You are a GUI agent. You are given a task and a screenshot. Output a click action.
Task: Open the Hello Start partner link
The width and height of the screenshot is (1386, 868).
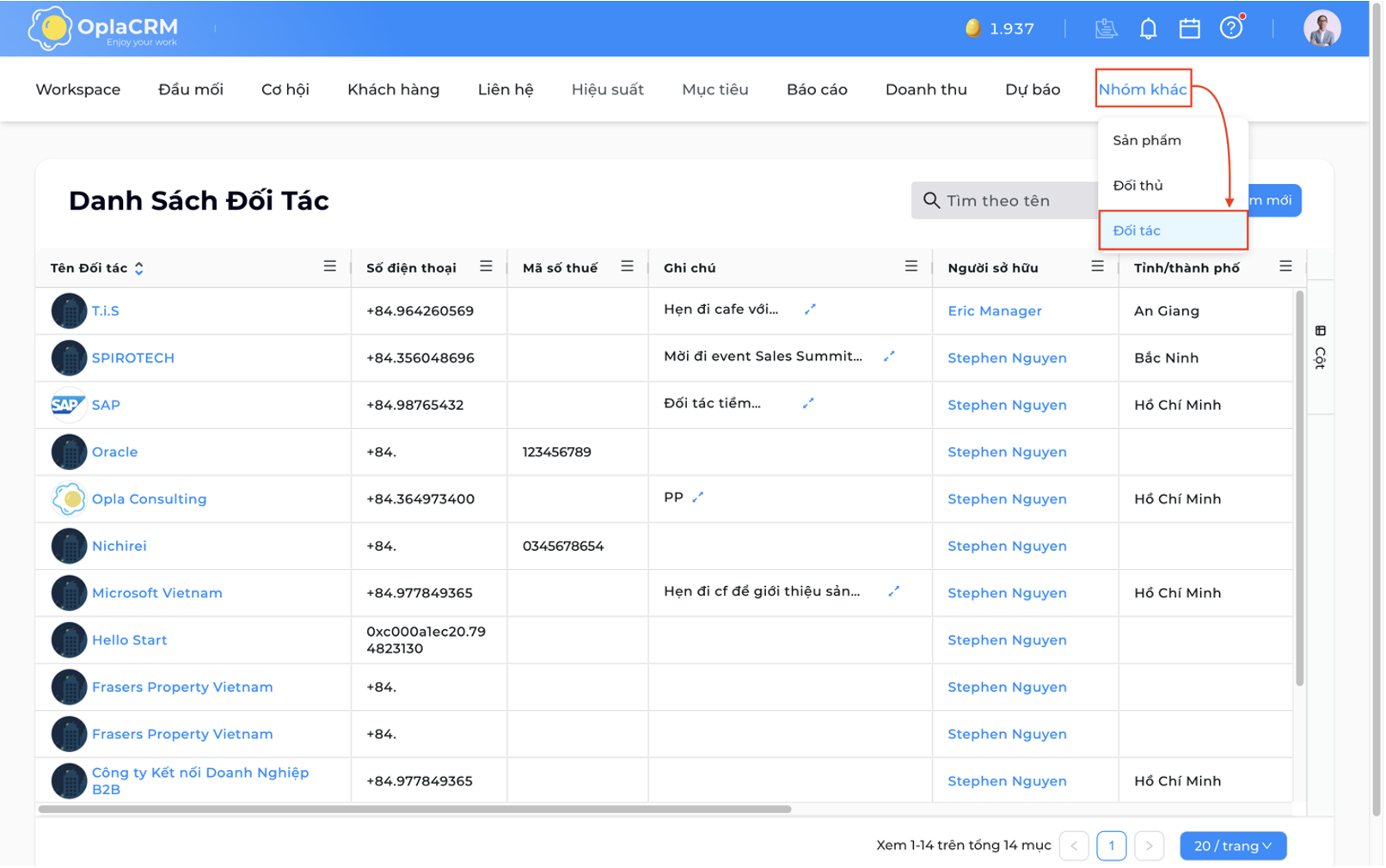point(130,640)
